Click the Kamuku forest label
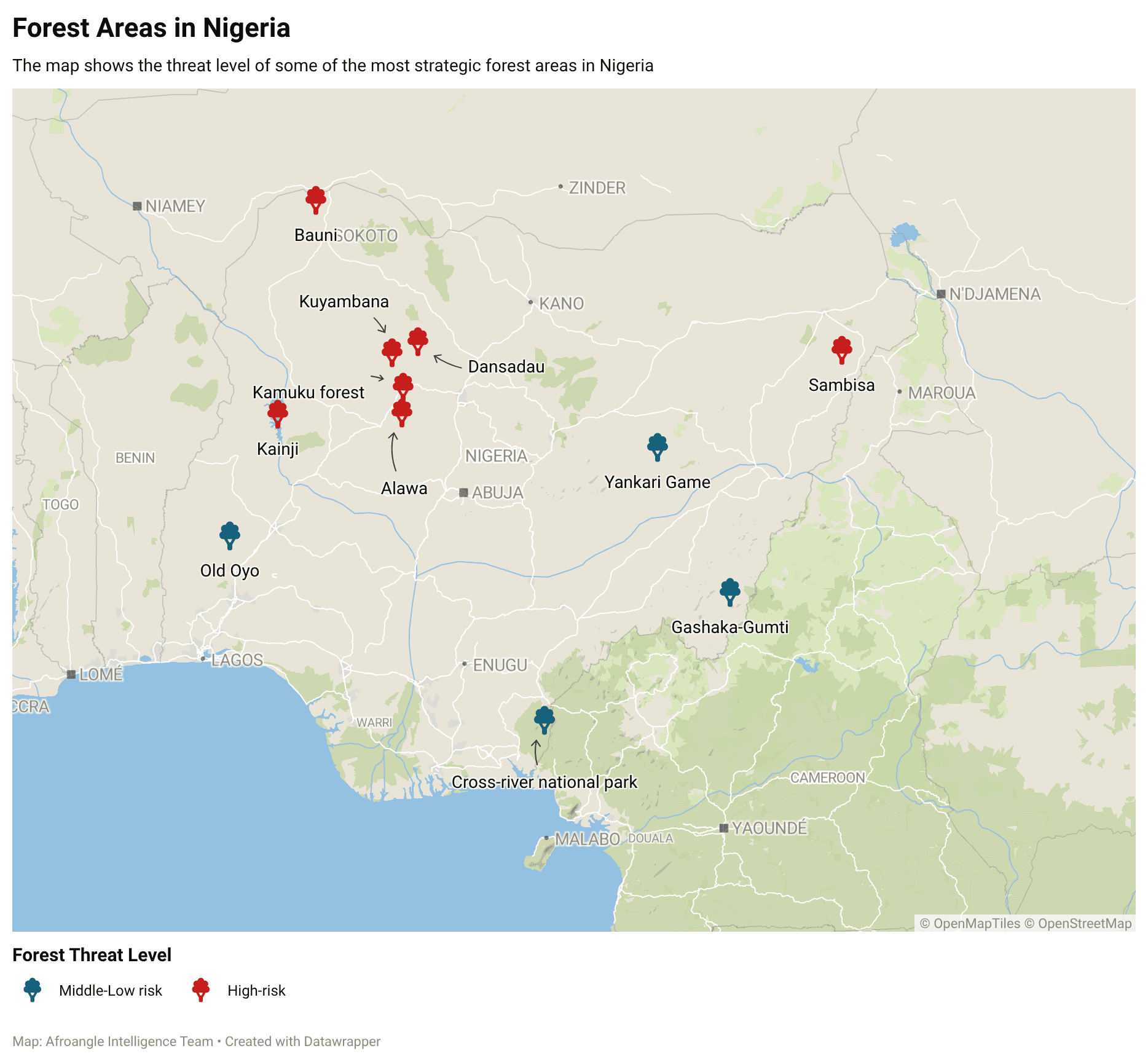The image size is (1148, 1062). click(x=309, y=393)
